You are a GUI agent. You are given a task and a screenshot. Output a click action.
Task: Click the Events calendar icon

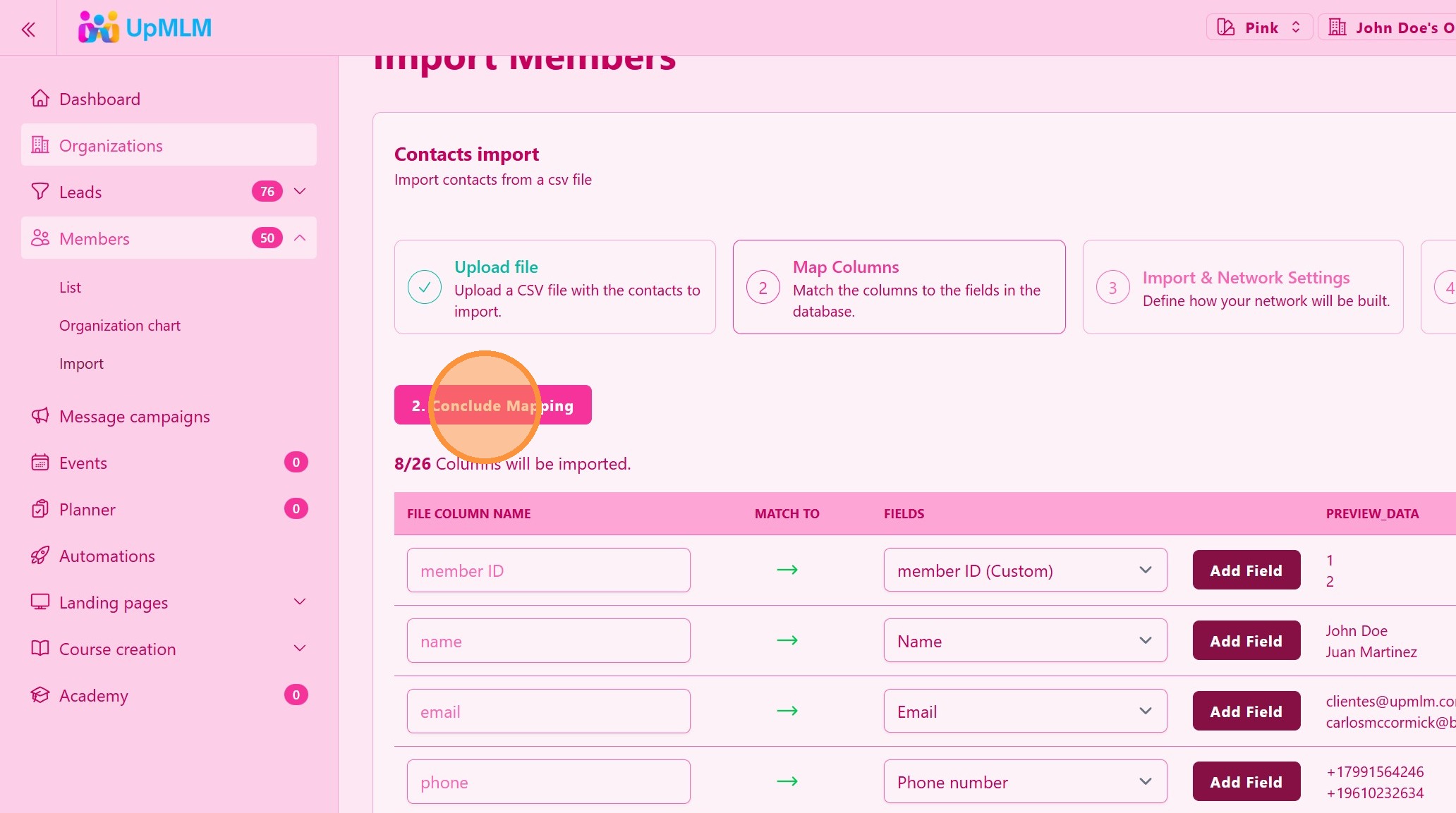40,463
